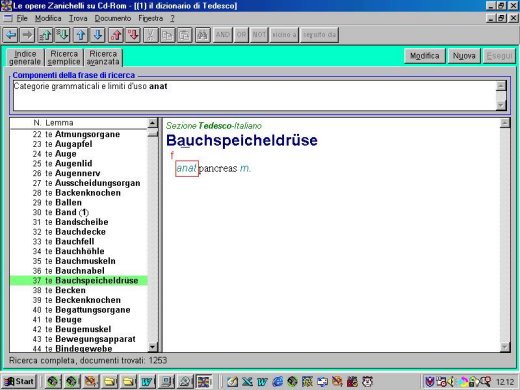
Task: Click the highlighted anat label in entry
Action: click(187, 168)
